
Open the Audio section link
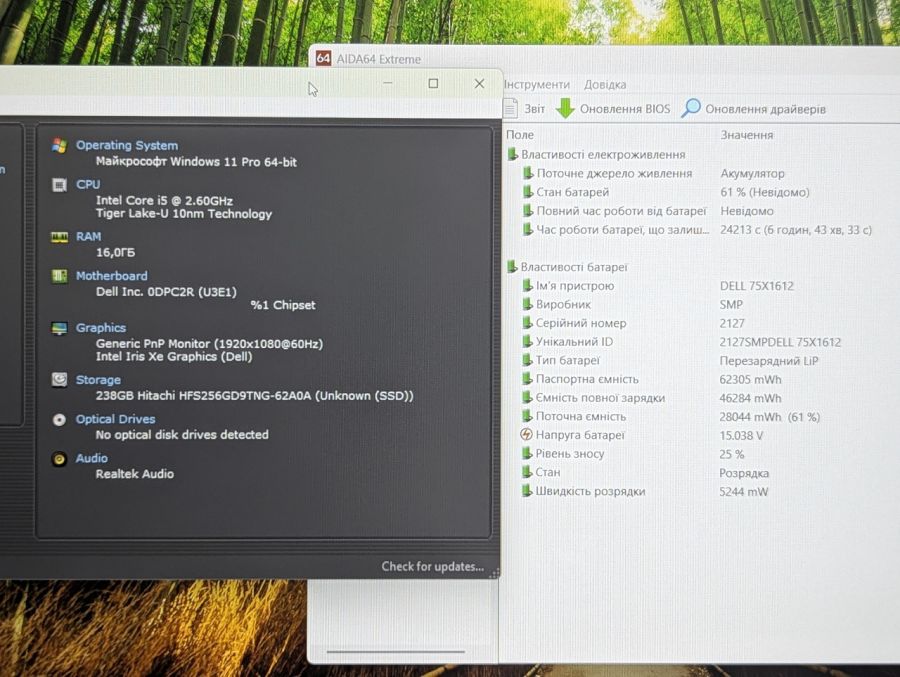pos(92,458)
